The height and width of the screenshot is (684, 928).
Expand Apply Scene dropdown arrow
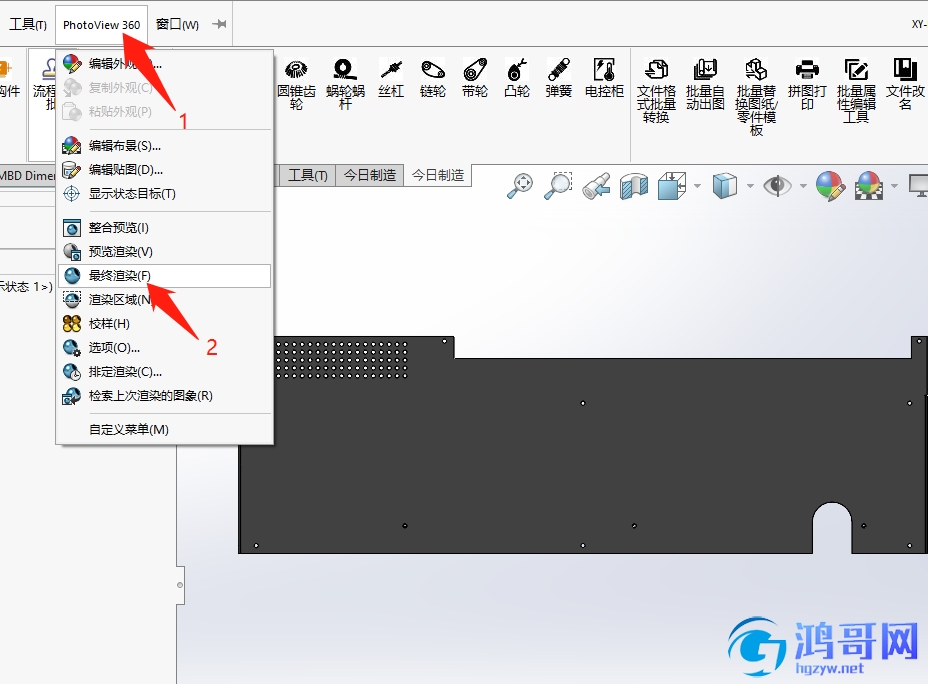click(894, 186)
